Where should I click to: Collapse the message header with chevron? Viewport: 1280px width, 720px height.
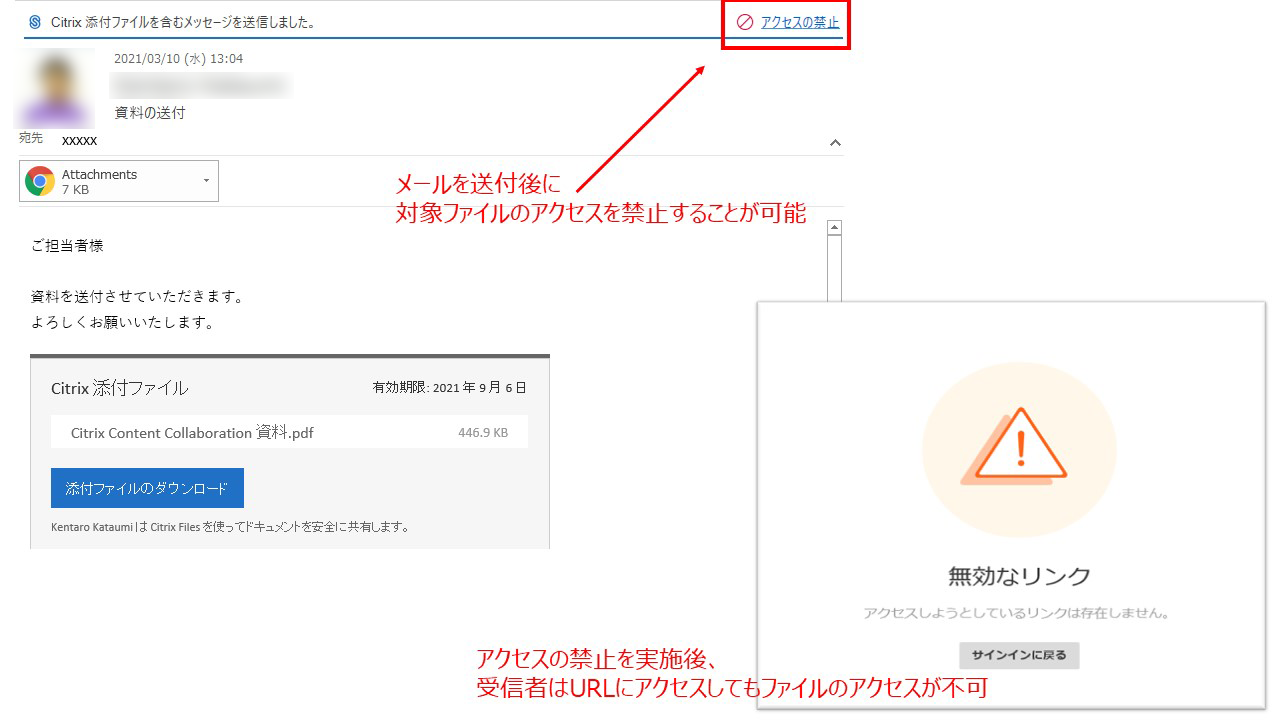836,143
